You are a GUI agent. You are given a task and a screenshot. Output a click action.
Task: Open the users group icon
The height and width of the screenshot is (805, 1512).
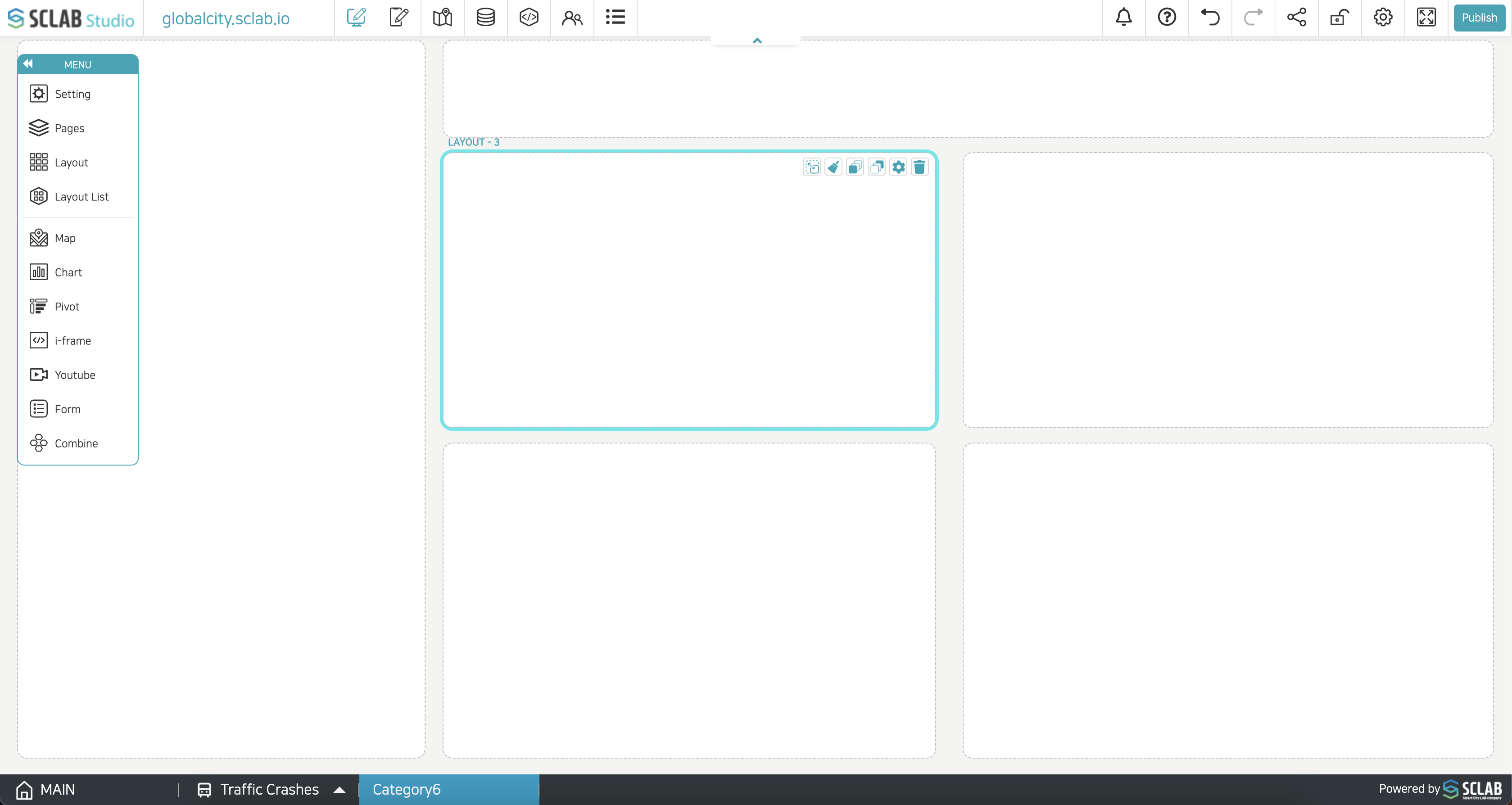pyautogui.click(x=572, y=18)
